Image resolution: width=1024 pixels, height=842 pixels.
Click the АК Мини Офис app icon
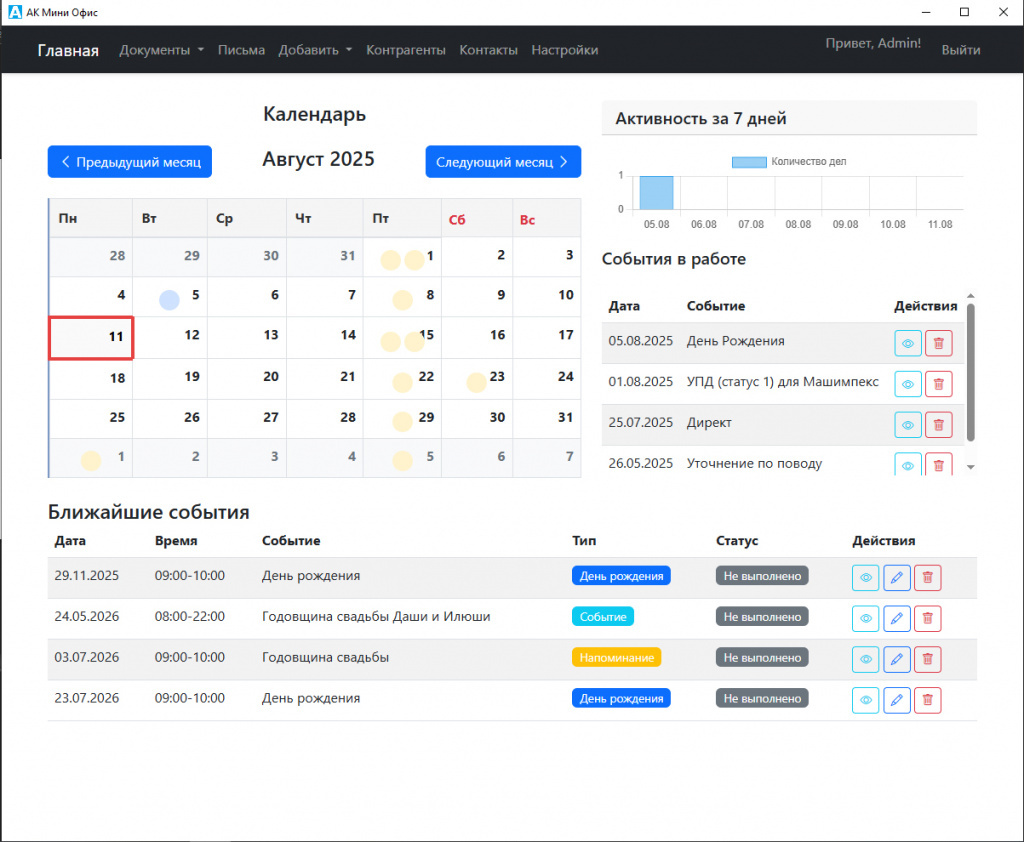click(x=14, y=12)
